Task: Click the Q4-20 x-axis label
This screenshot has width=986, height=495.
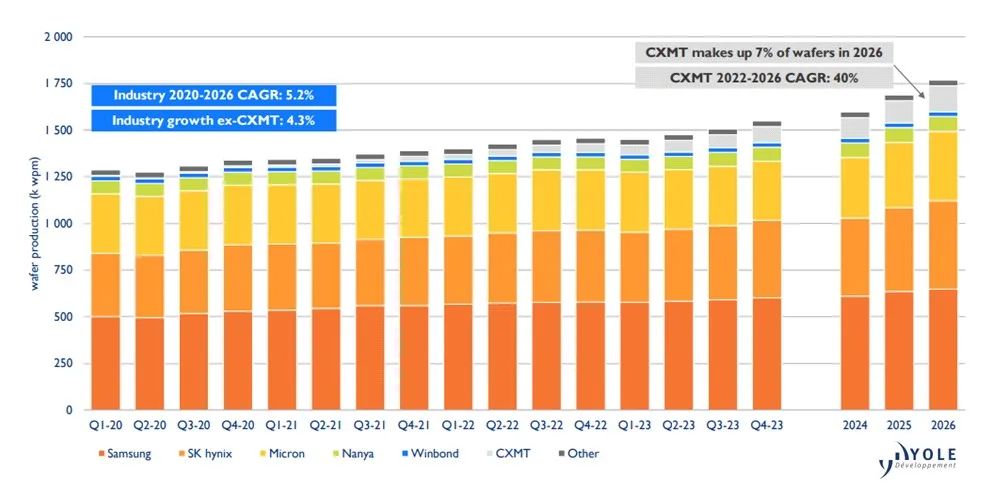Action: [238, 425]
